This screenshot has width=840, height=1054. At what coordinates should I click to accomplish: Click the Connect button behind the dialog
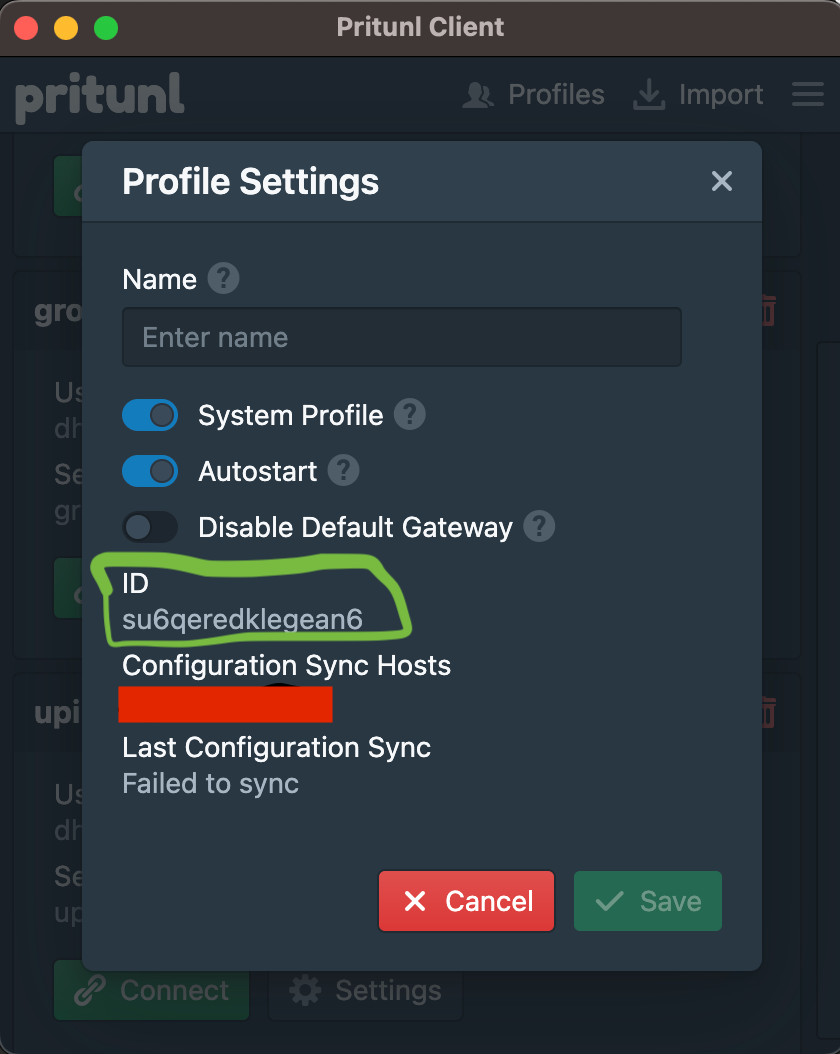click(152, 990)
